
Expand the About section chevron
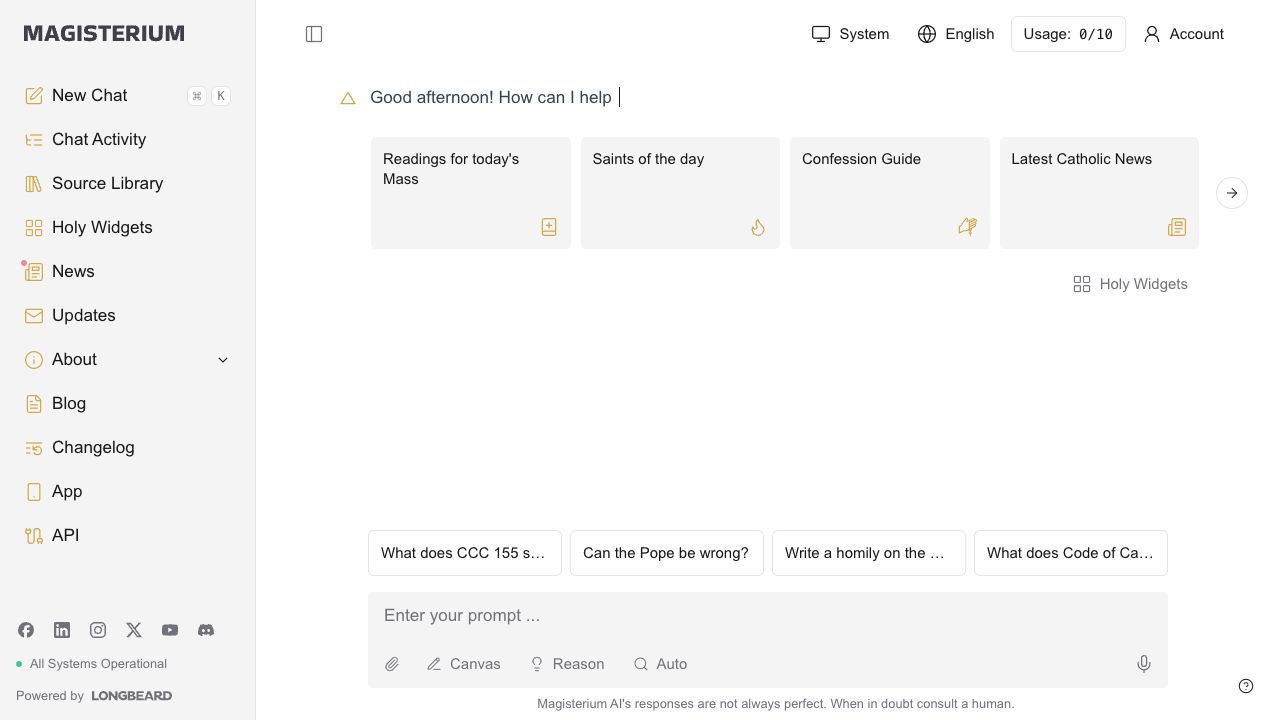point(223,360)
